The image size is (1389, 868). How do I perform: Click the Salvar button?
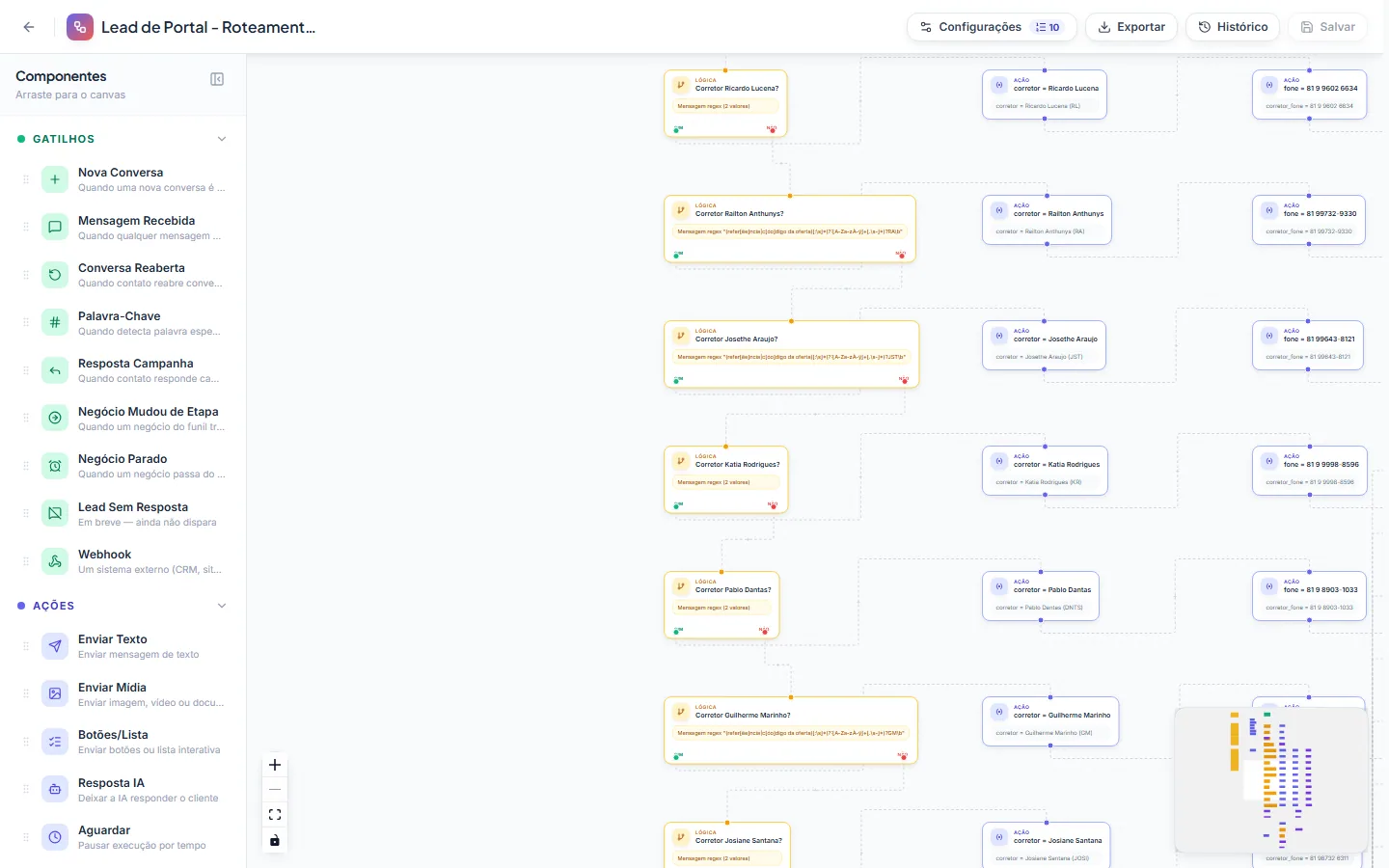click(1328, 27)
